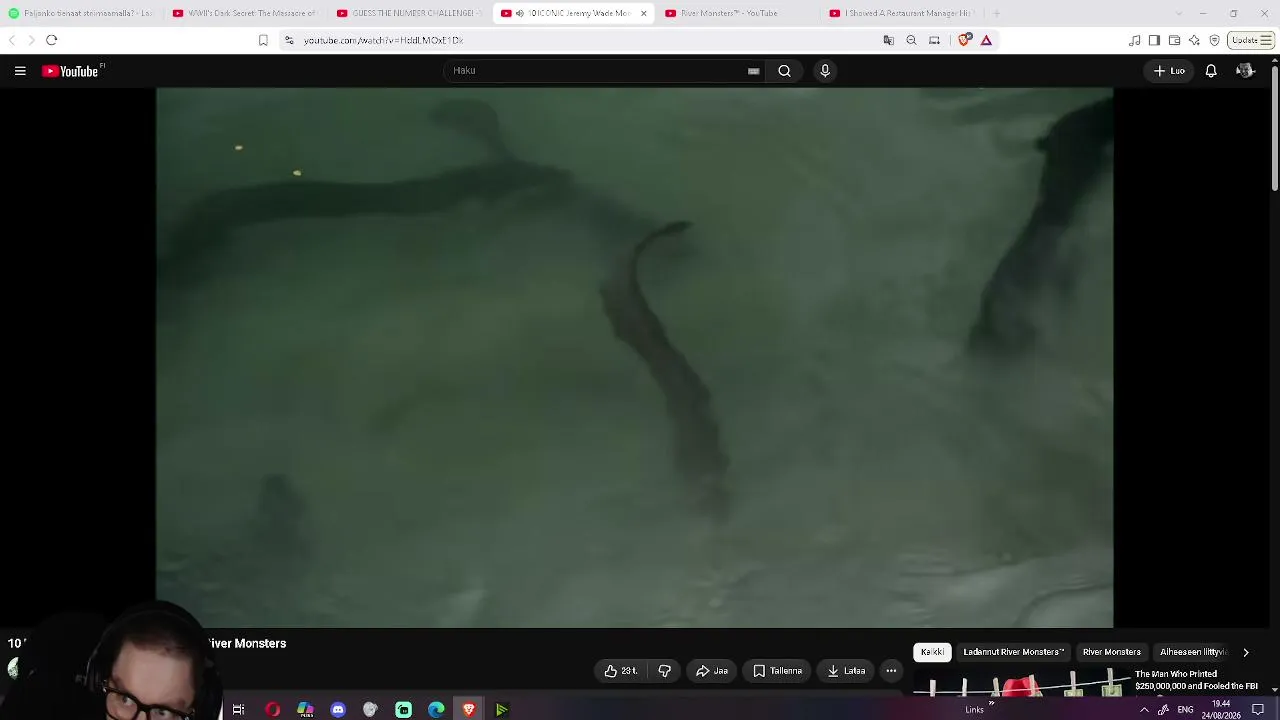Show hidden system tray icons

coord(1144,710)
